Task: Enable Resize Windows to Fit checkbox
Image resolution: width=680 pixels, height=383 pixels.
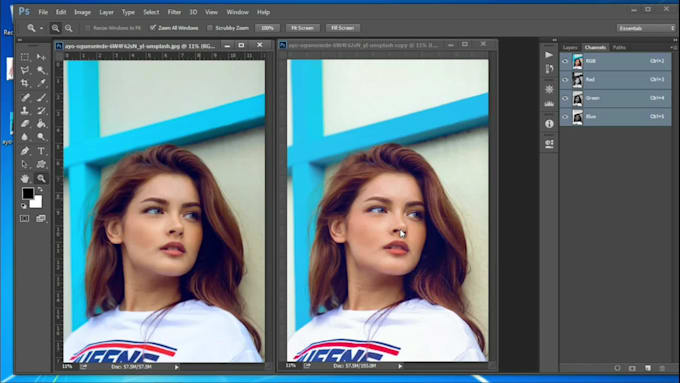Action: 88,28
